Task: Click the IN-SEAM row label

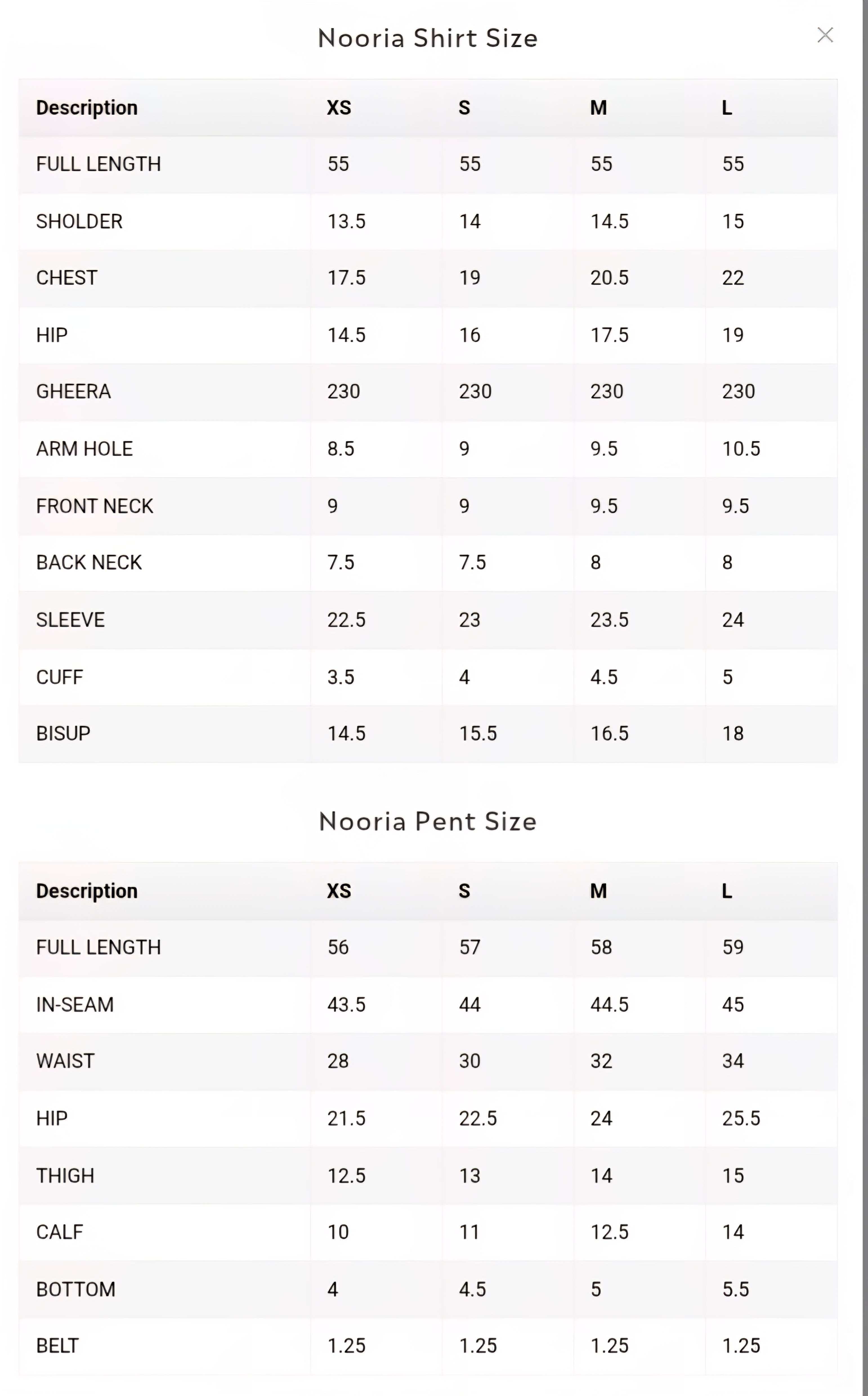Action: point(75,1005)
